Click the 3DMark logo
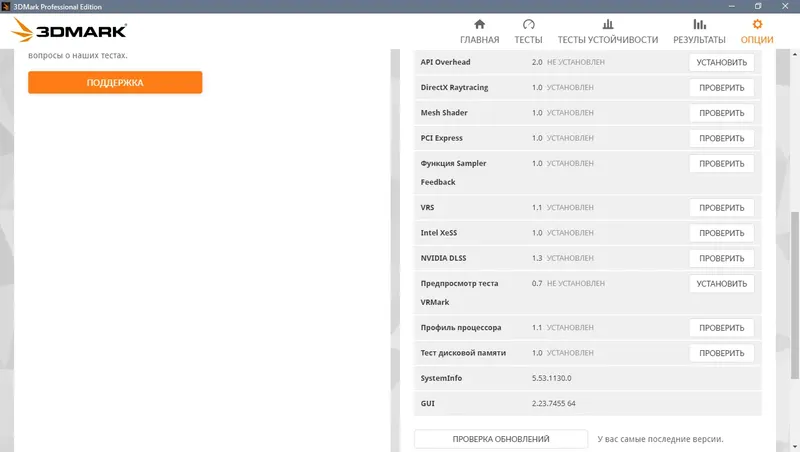 click(69, 30)
